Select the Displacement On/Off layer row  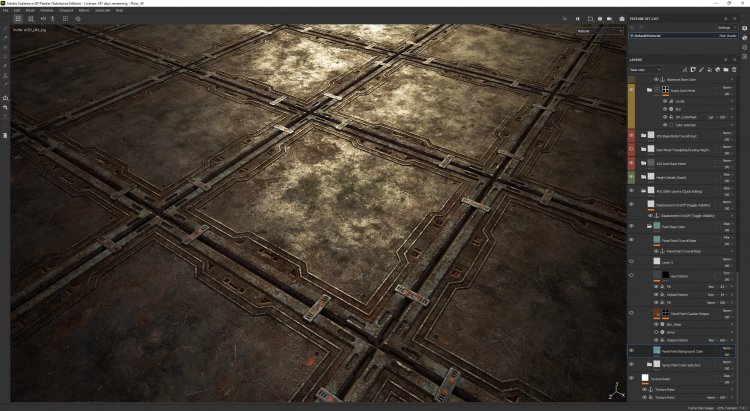(x=683, y=205)
